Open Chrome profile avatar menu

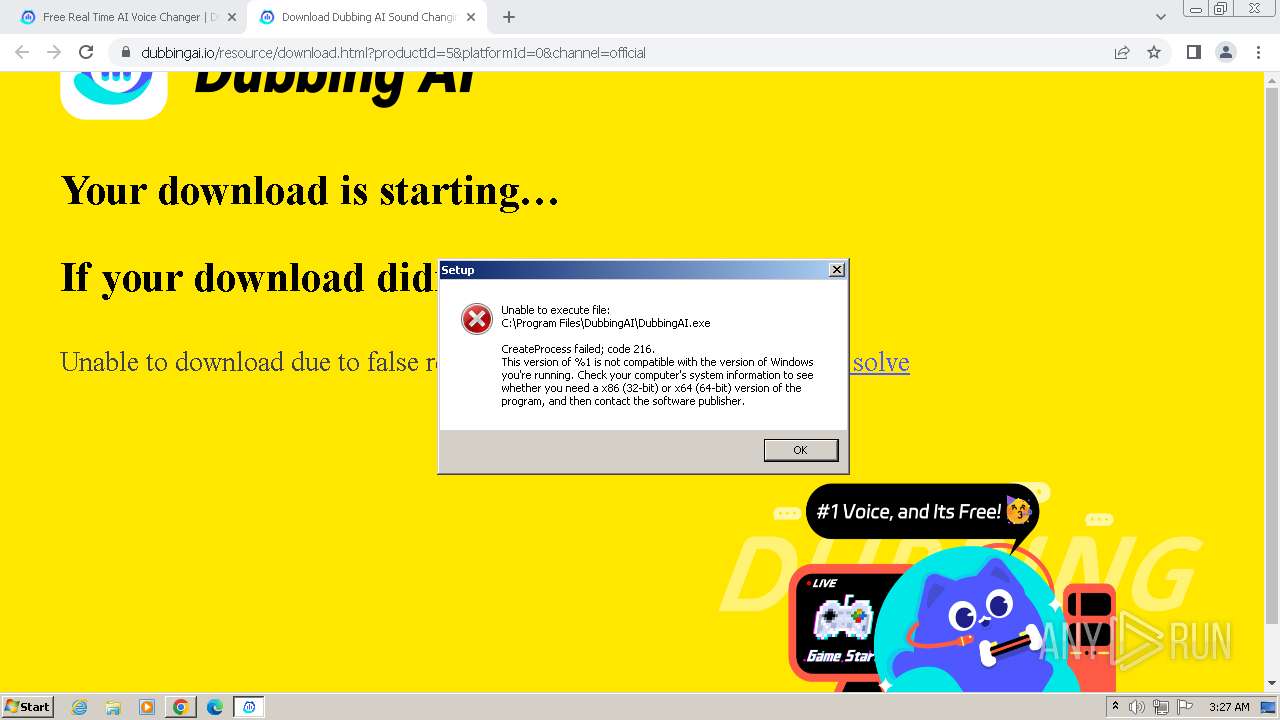[x=1225, y=52]
